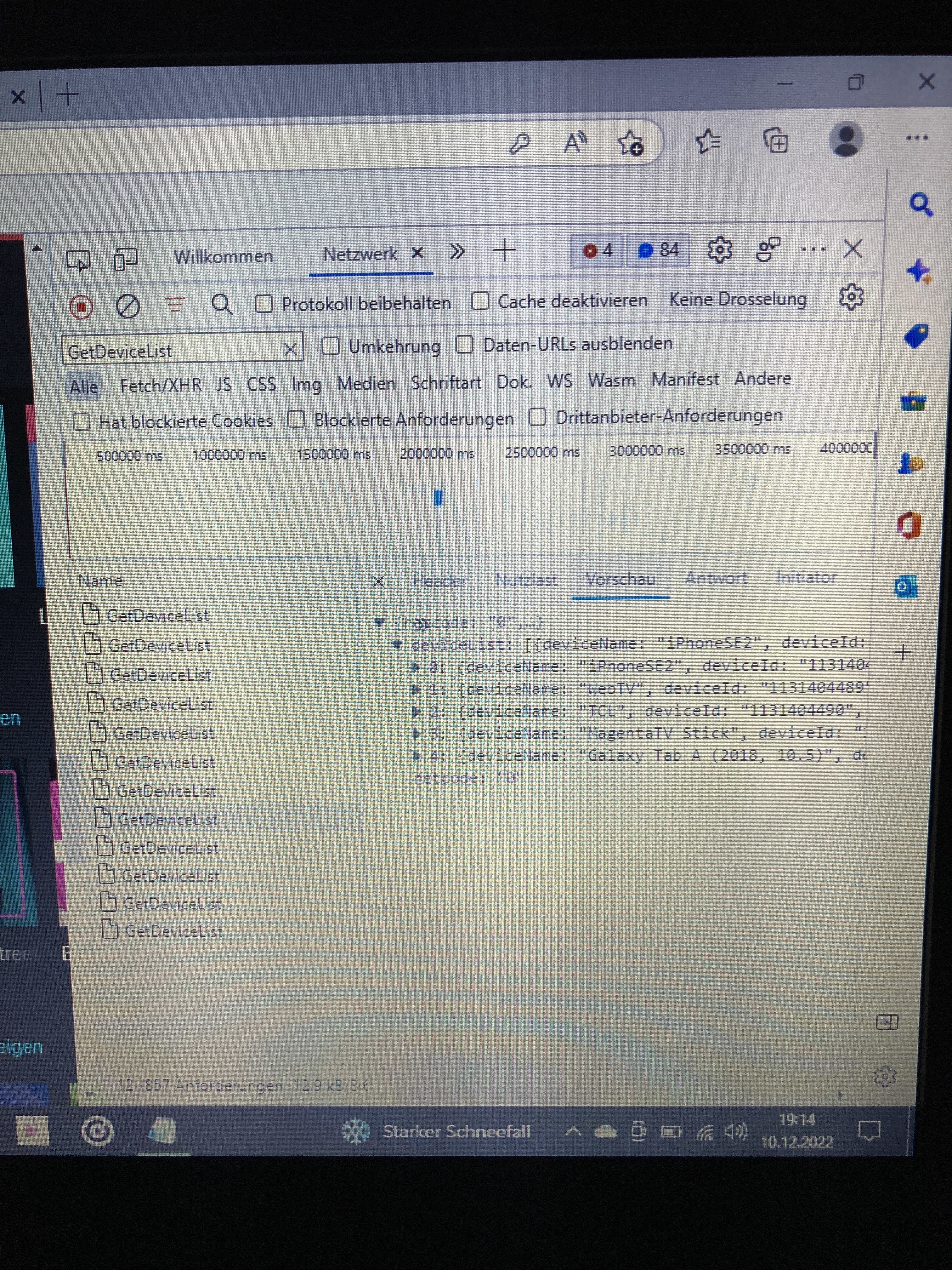
Task: Filter by Manifest requests
Action: click(685, 379)
